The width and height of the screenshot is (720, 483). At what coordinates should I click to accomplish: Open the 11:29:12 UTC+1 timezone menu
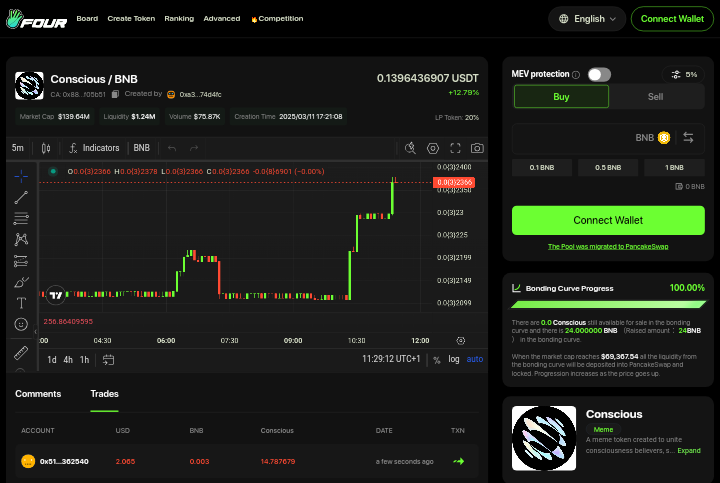(391, 359)
